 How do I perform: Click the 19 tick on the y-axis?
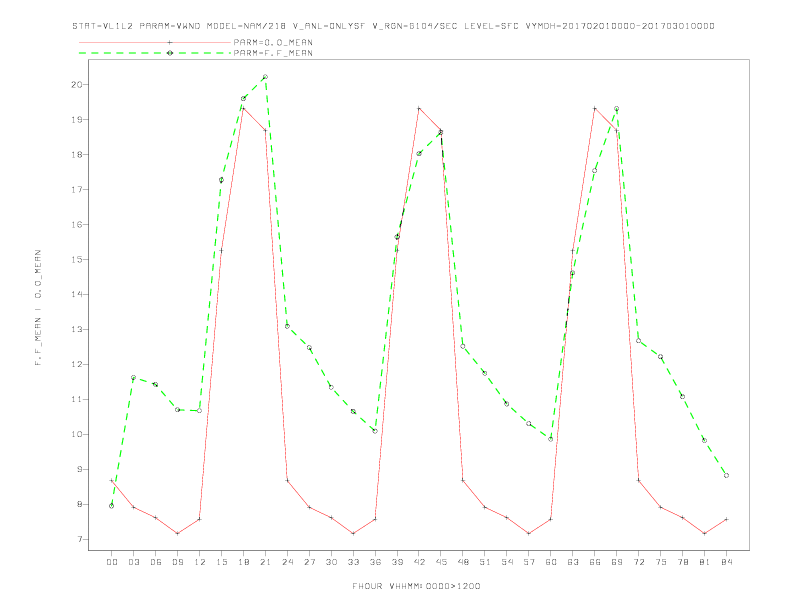tap(76, 120)
